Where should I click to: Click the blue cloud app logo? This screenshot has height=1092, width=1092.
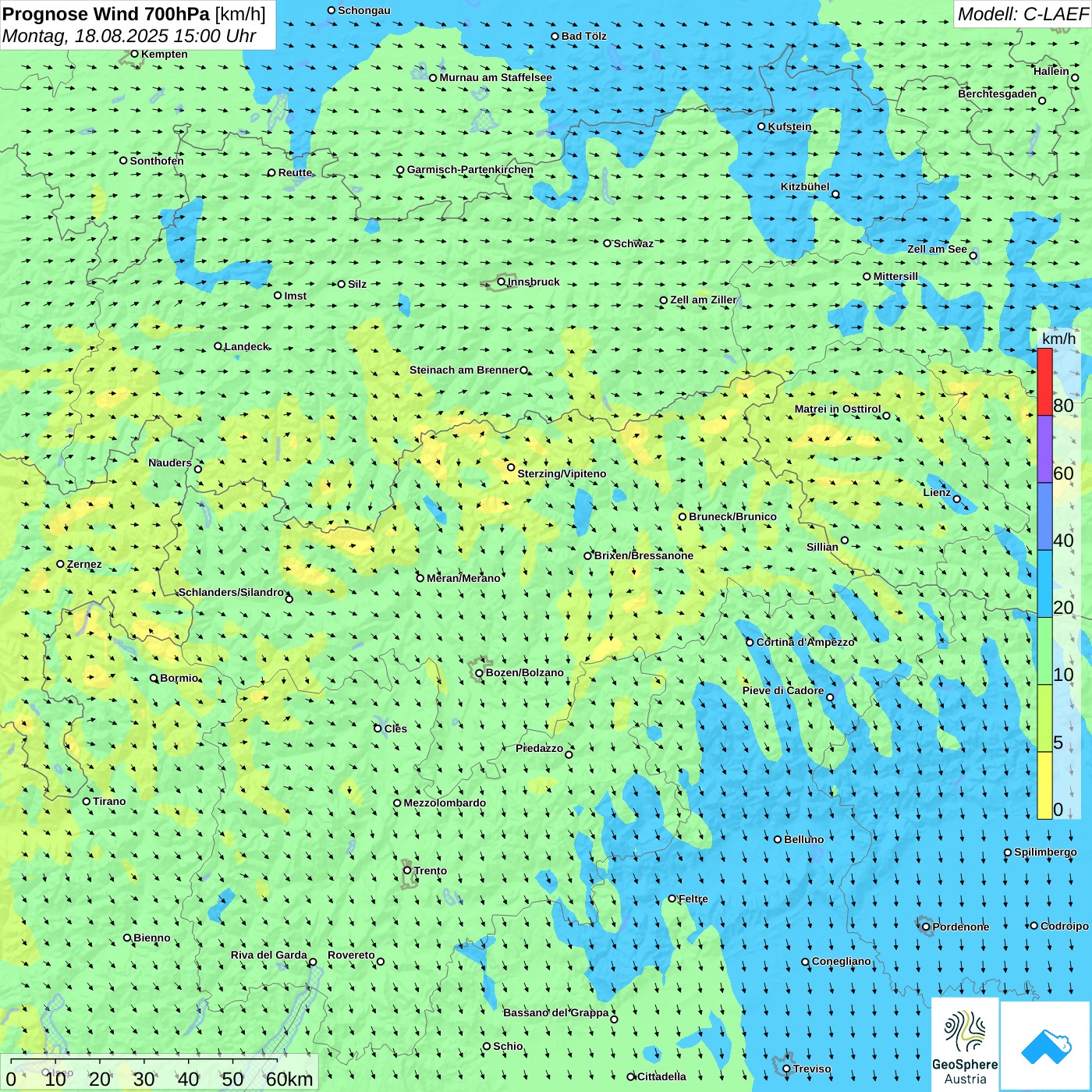[x=1046, y=1046]
